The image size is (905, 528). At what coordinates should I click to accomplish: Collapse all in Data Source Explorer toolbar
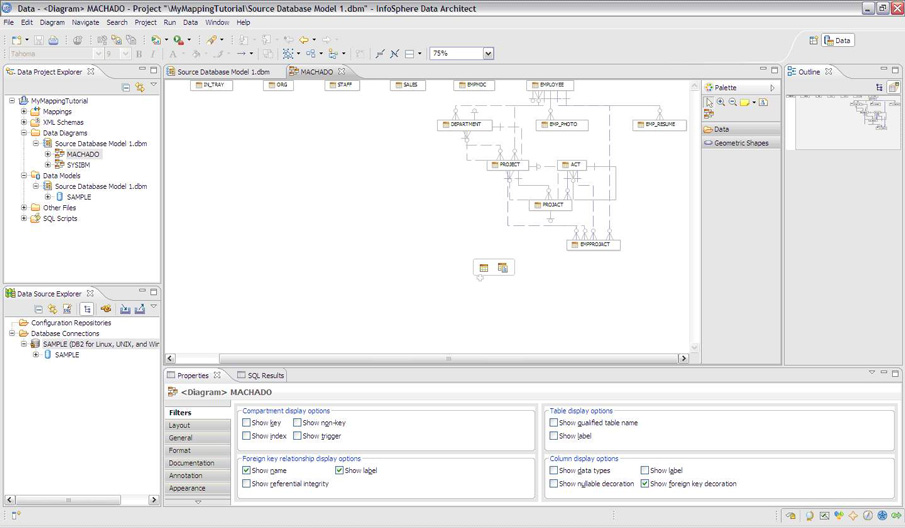38,309
